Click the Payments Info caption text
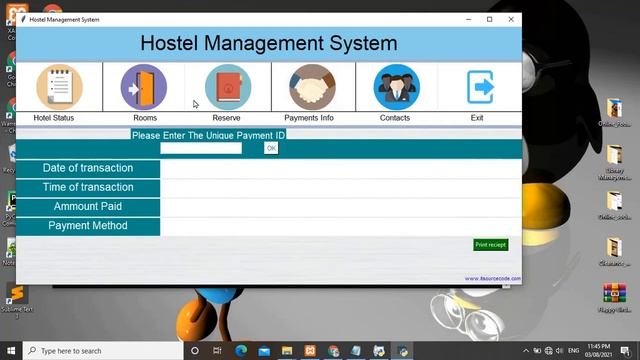This screenshot has height=360, width=640. point(309,118)
